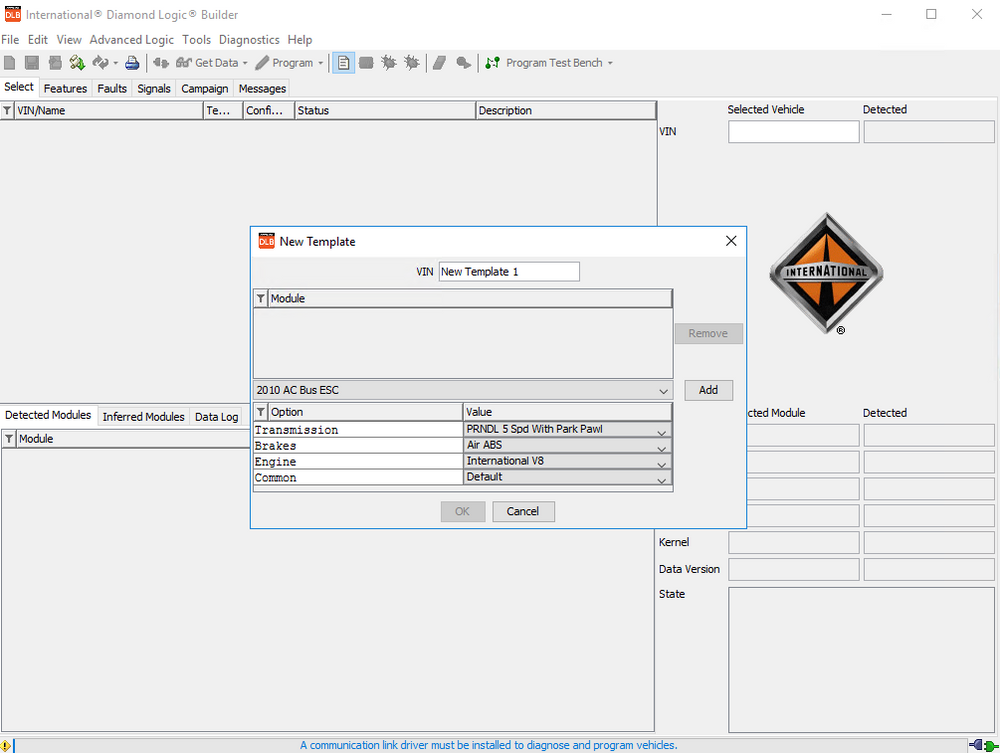1000x753 pixels.
Task: Click the speech-balloon toolbar icon
Action: tap(462, 62)
